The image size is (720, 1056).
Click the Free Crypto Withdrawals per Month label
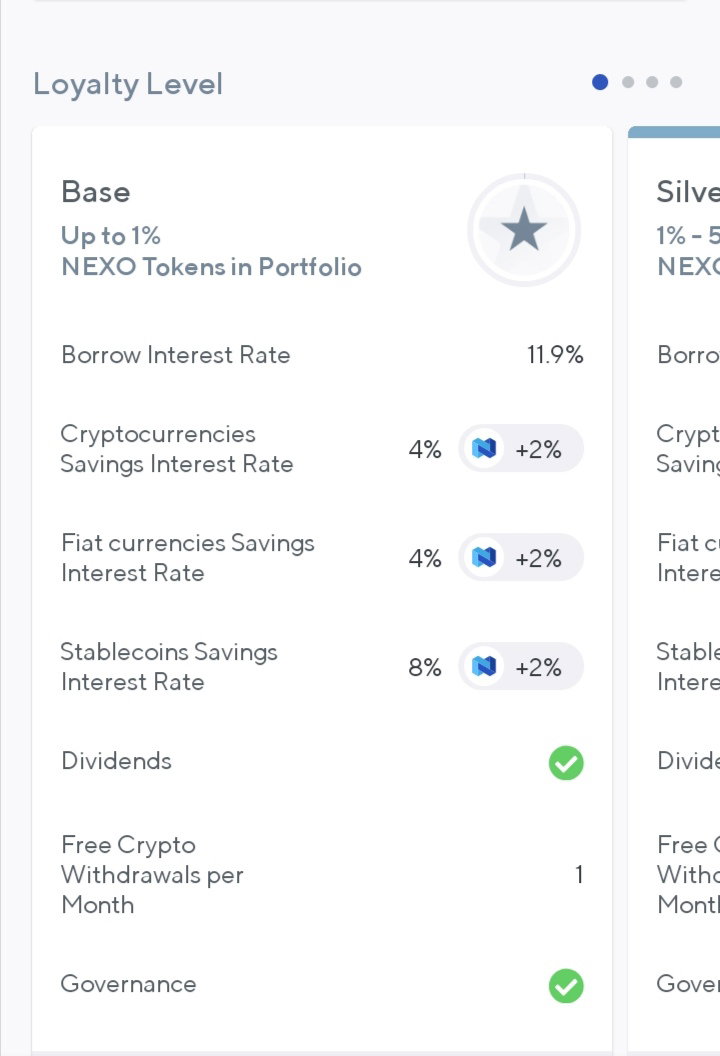152,874
